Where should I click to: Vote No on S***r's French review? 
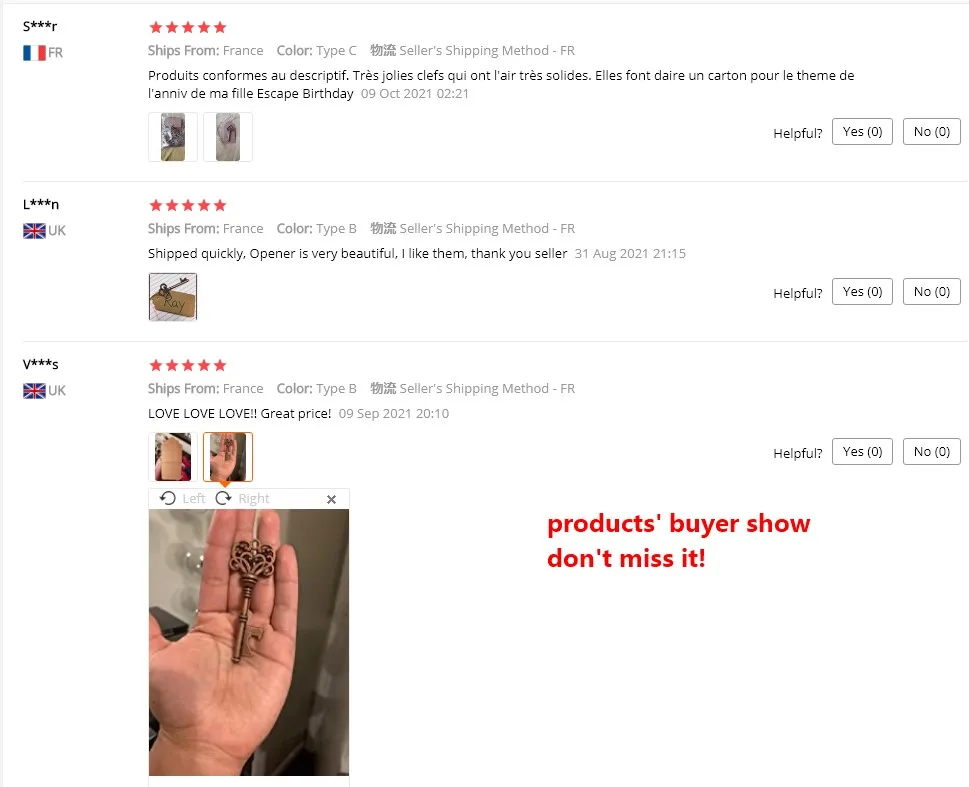[931, 132]
